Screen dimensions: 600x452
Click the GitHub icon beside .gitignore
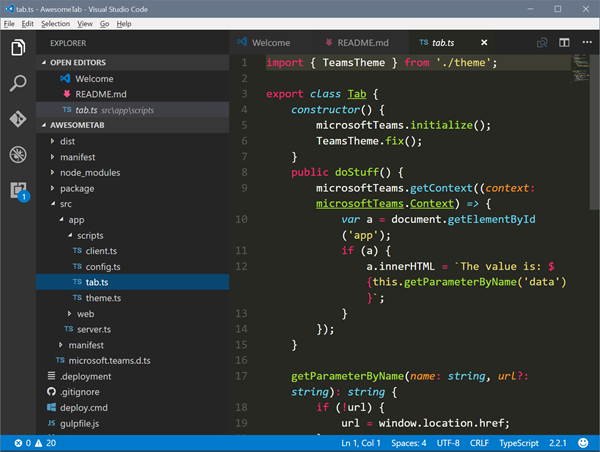51,392
